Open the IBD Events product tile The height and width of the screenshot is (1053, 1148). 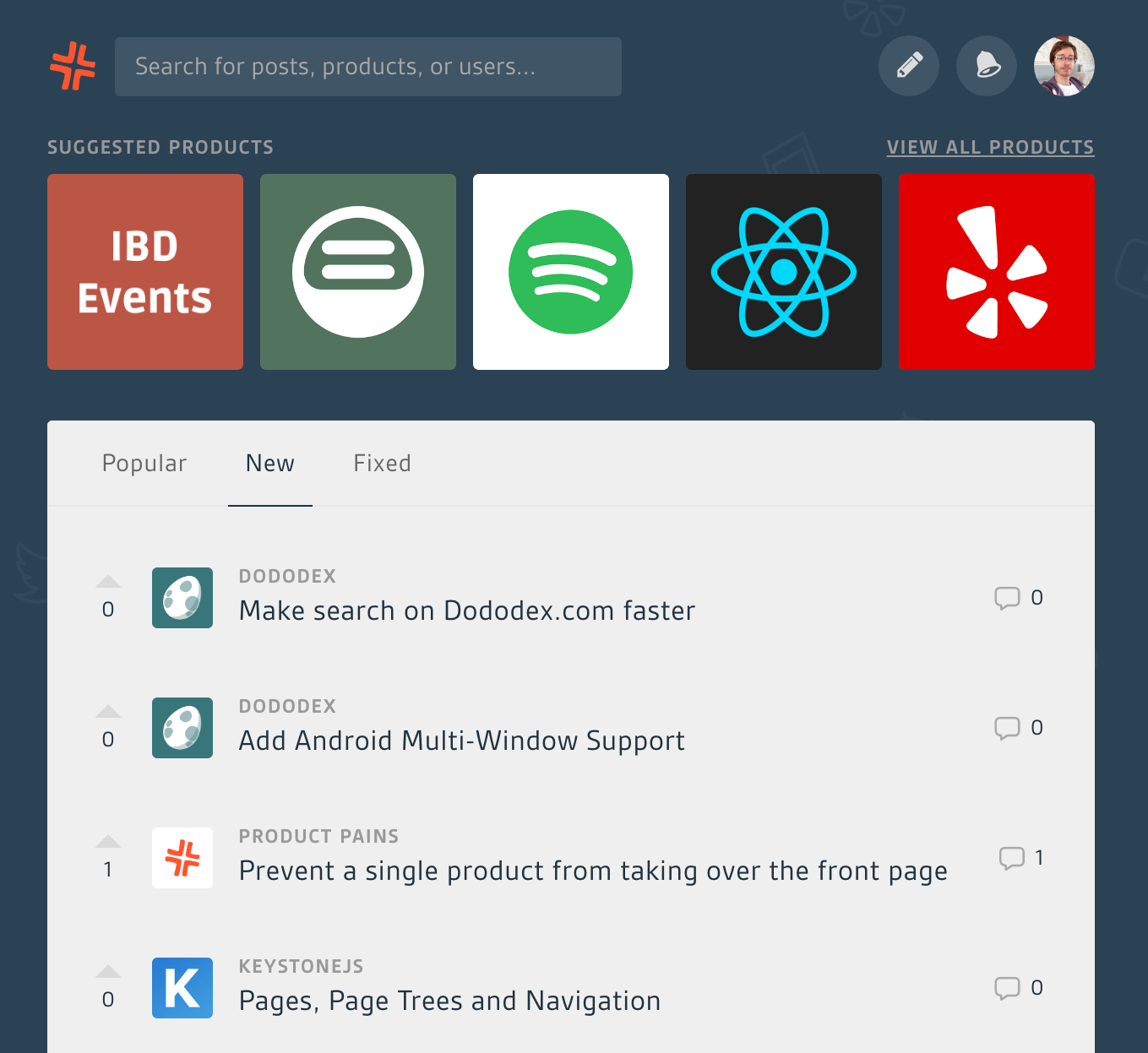coord(145,272)
